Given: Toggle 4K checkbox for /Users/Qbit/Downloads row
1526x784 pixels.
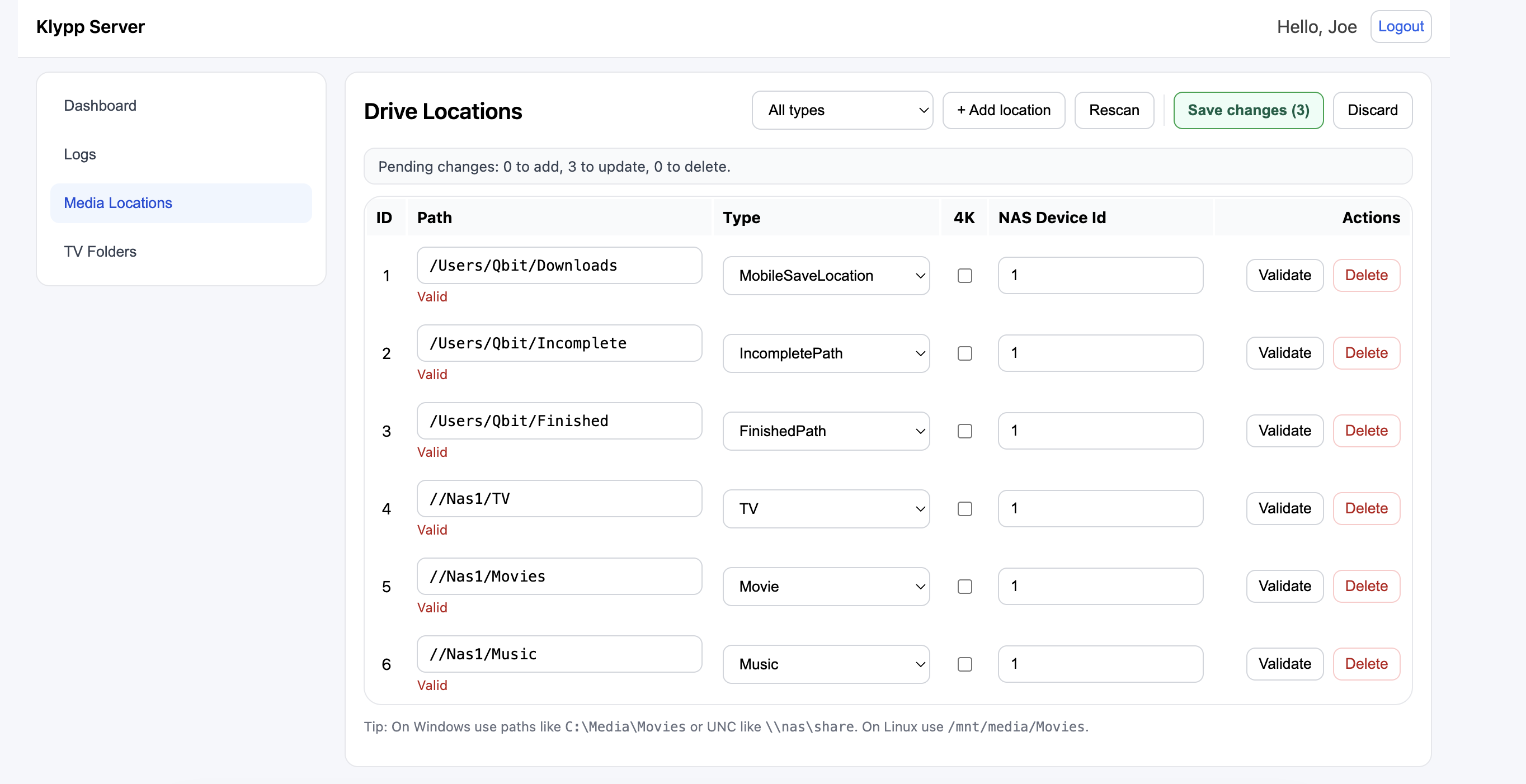Looking at the screenshot, I should [x=964, y=275].
